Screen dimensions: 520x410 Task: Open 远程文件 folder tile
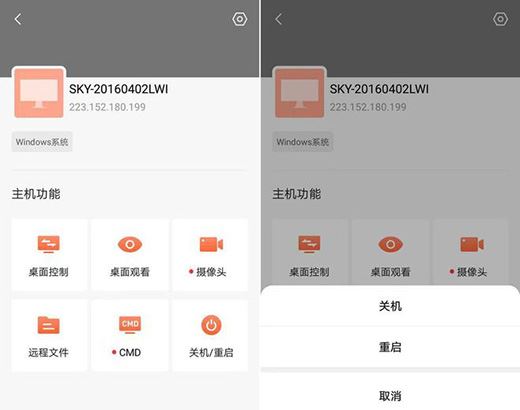[x=49, y=336]
